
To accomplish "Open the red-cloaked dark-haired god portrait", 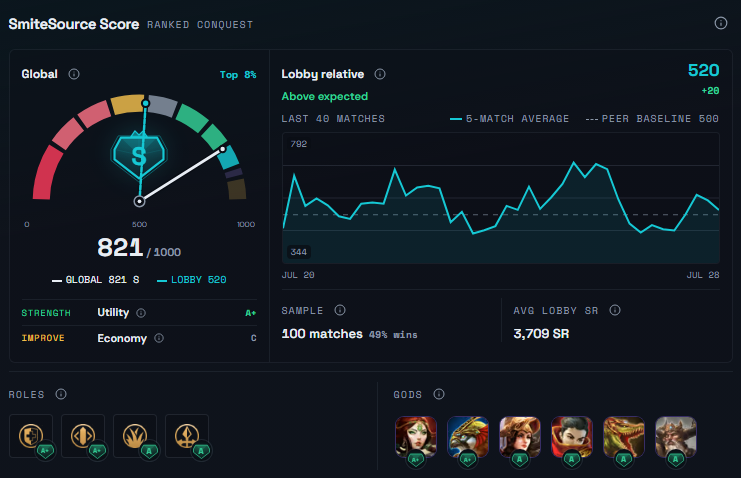I will 572,437.
